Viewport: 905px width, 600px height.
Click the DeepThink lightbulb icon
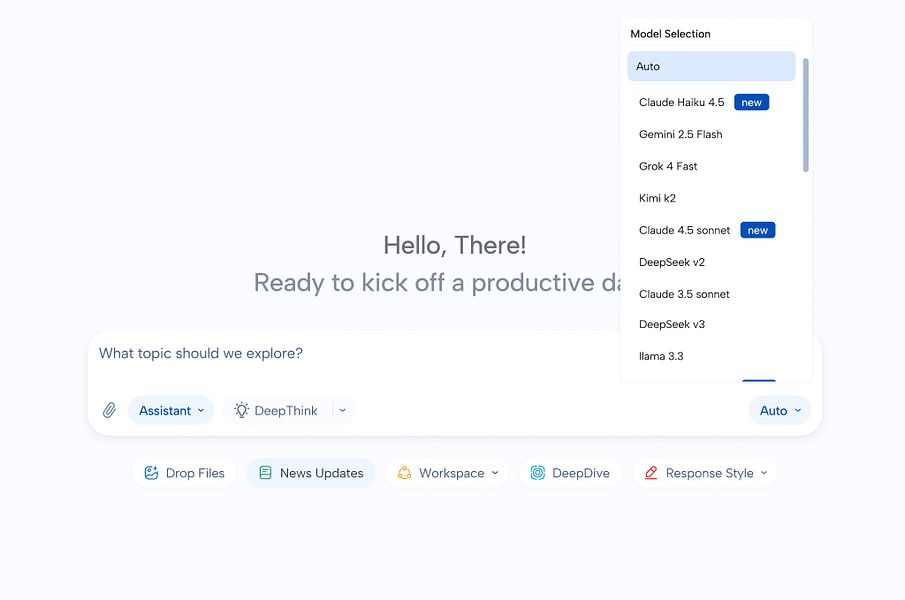pos(241,410)
